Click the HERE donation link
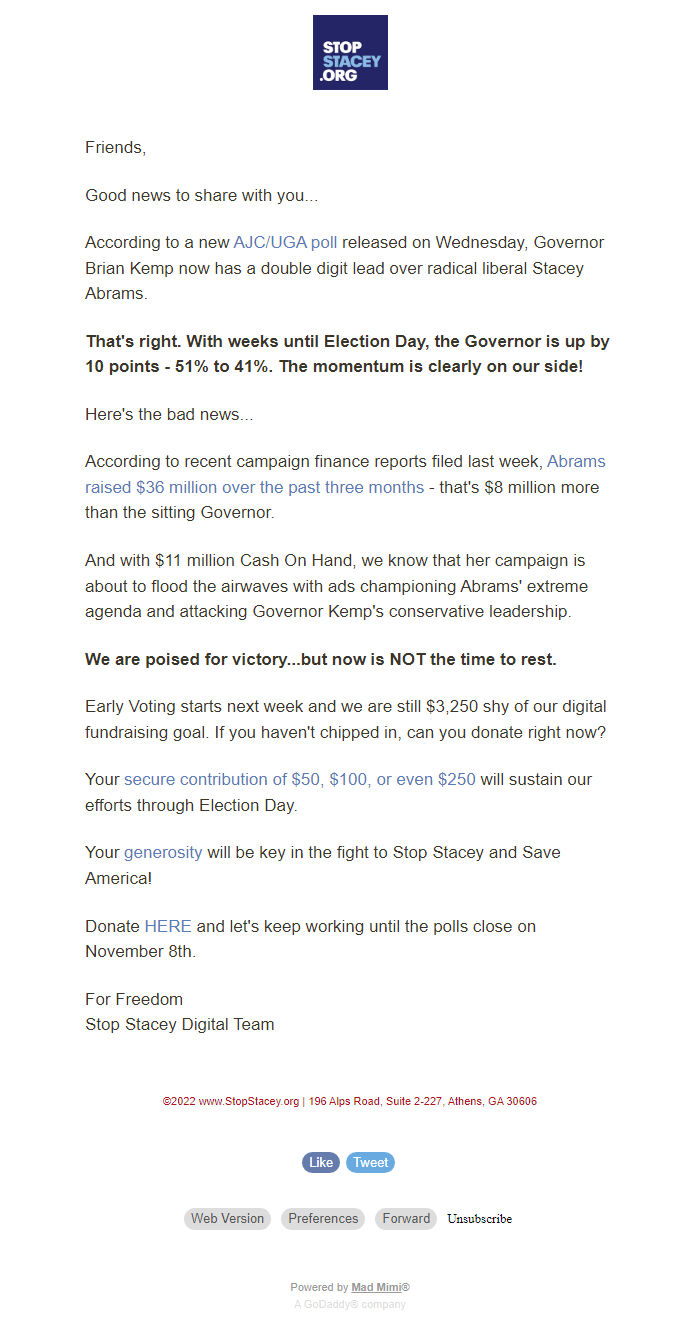This screenshot has height=1333, width=700. [x=167, y=926]
